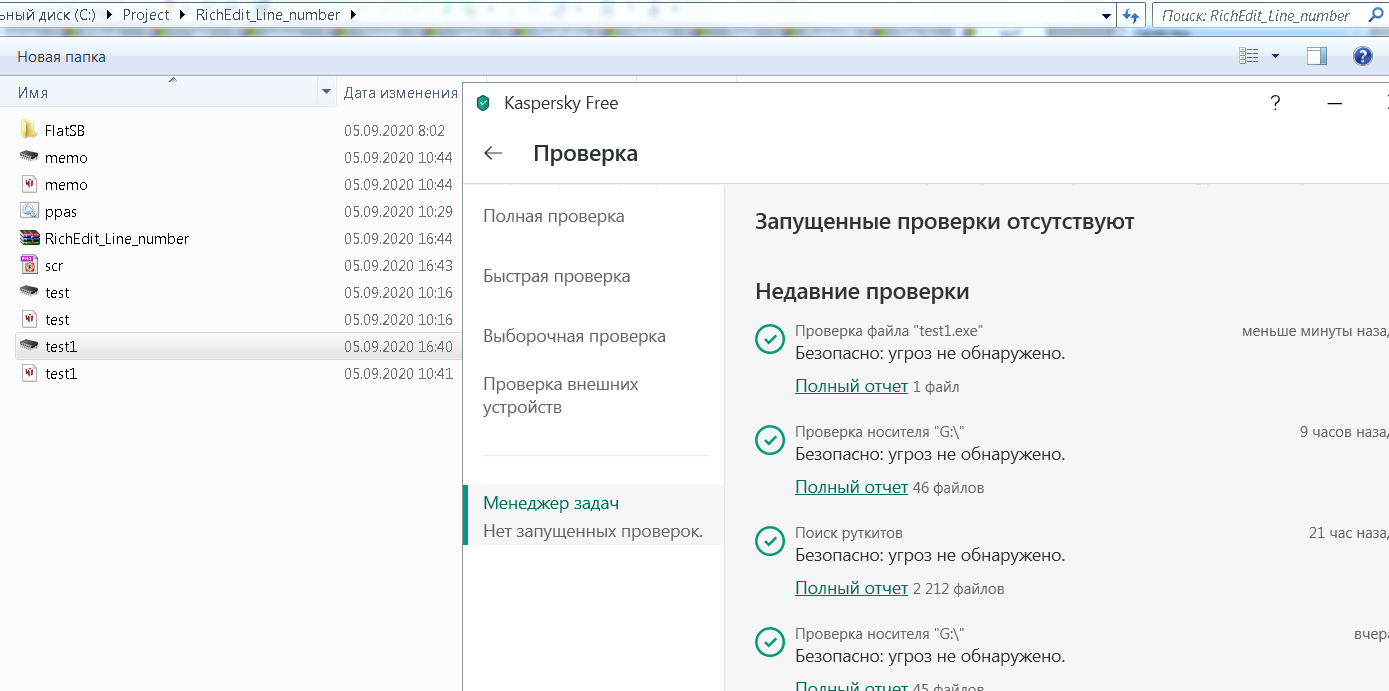Click the date 05.09.2020 16:44

(398, 238)
